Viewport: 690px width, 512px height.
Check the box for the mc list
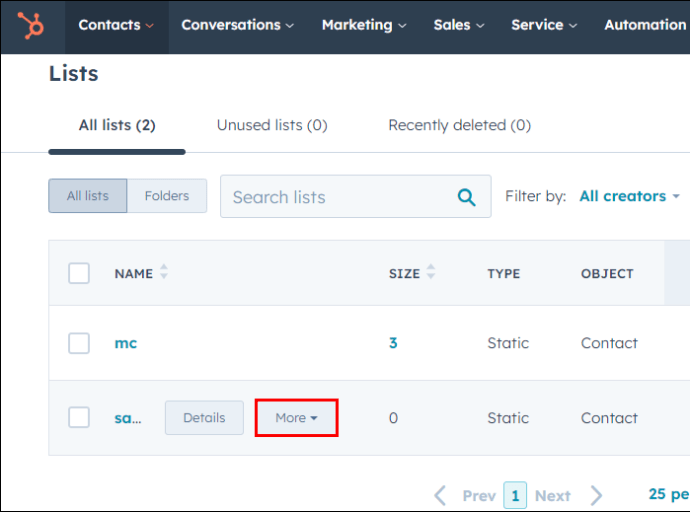(79, 343)
